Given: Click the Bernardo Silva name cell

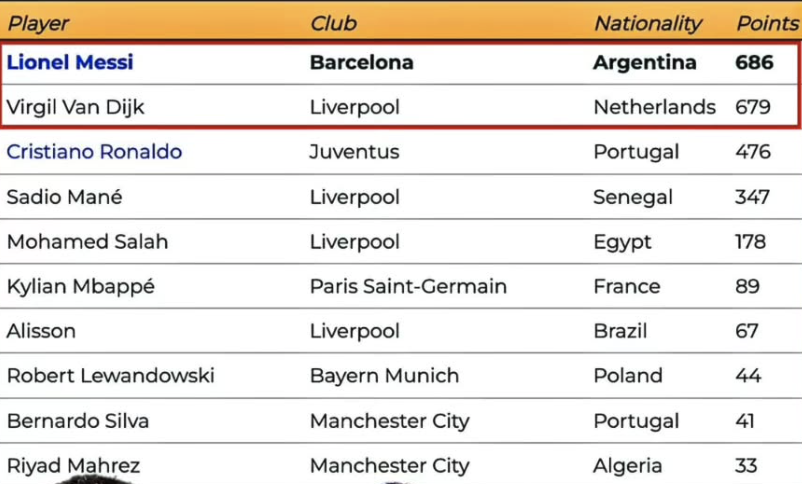Looking at the screenshot, I should click(x=78, y=421).
